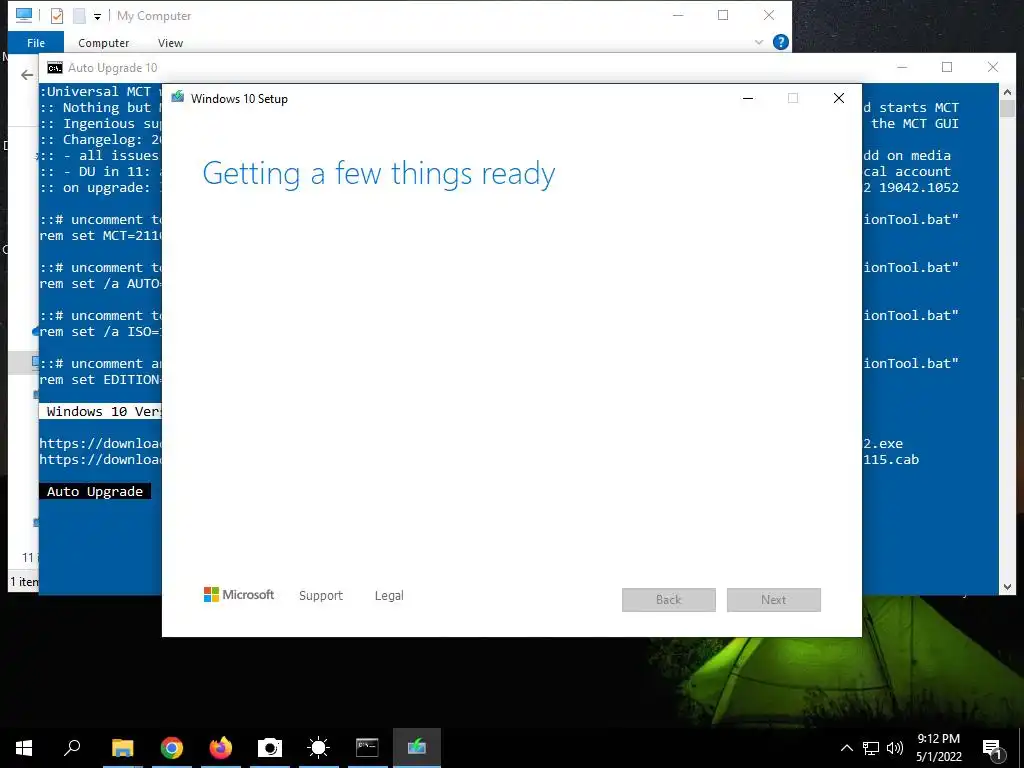Open the sun brightness app on the taskbar
1024x768 pixels.
coord(319,748)
